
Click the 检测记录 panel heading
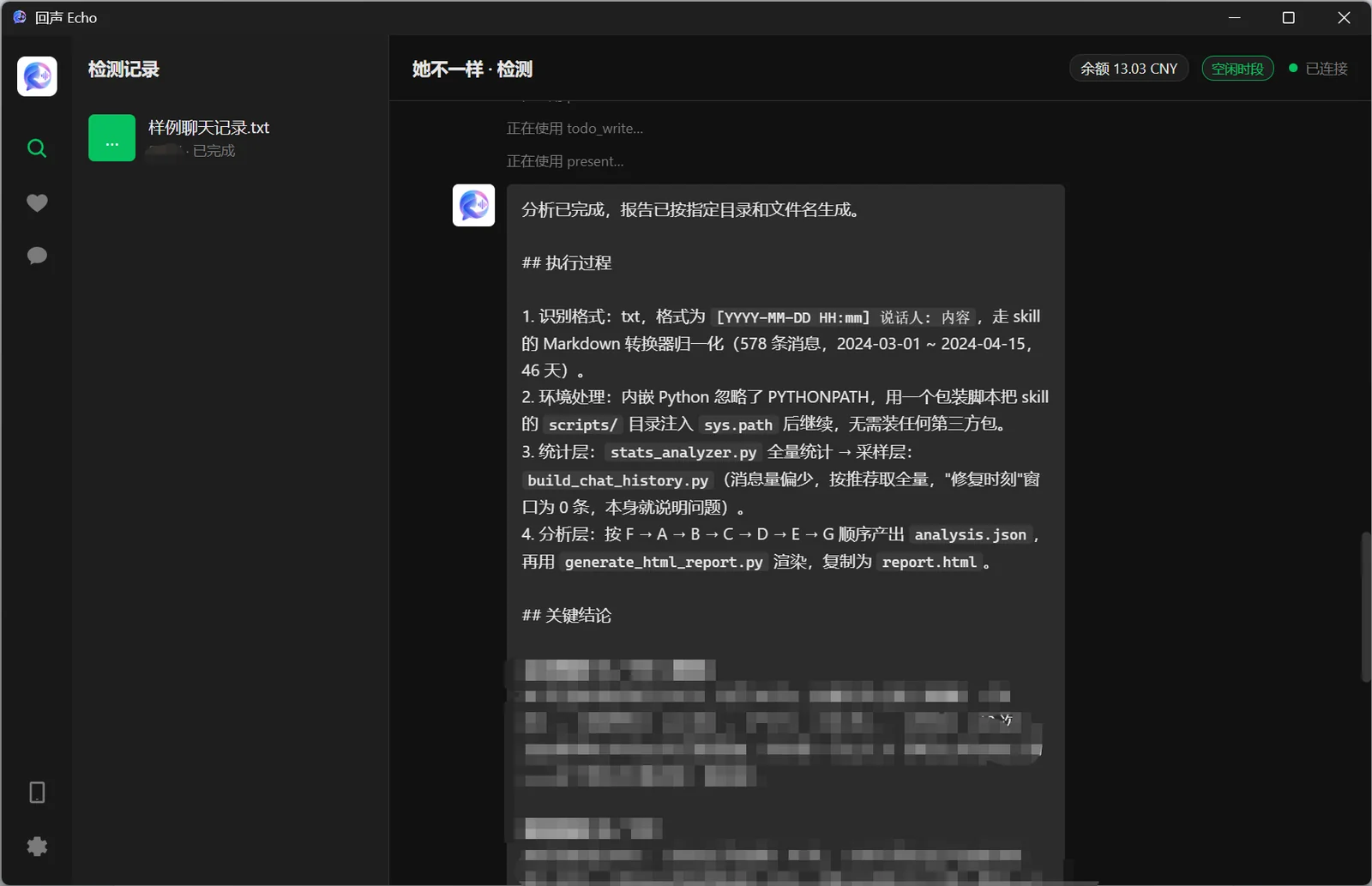click(123, 69)
